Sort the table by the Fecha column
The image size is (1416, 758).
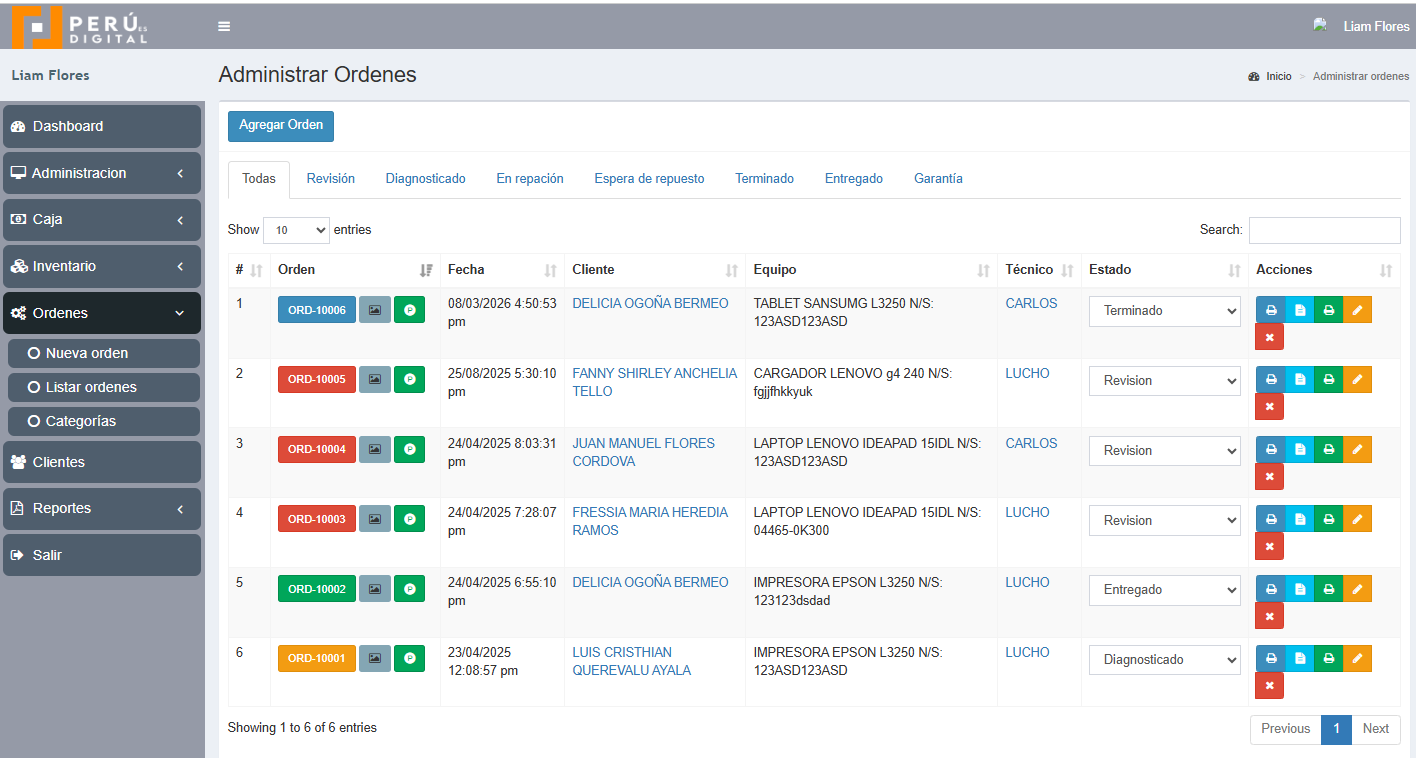tap(502, 270)
